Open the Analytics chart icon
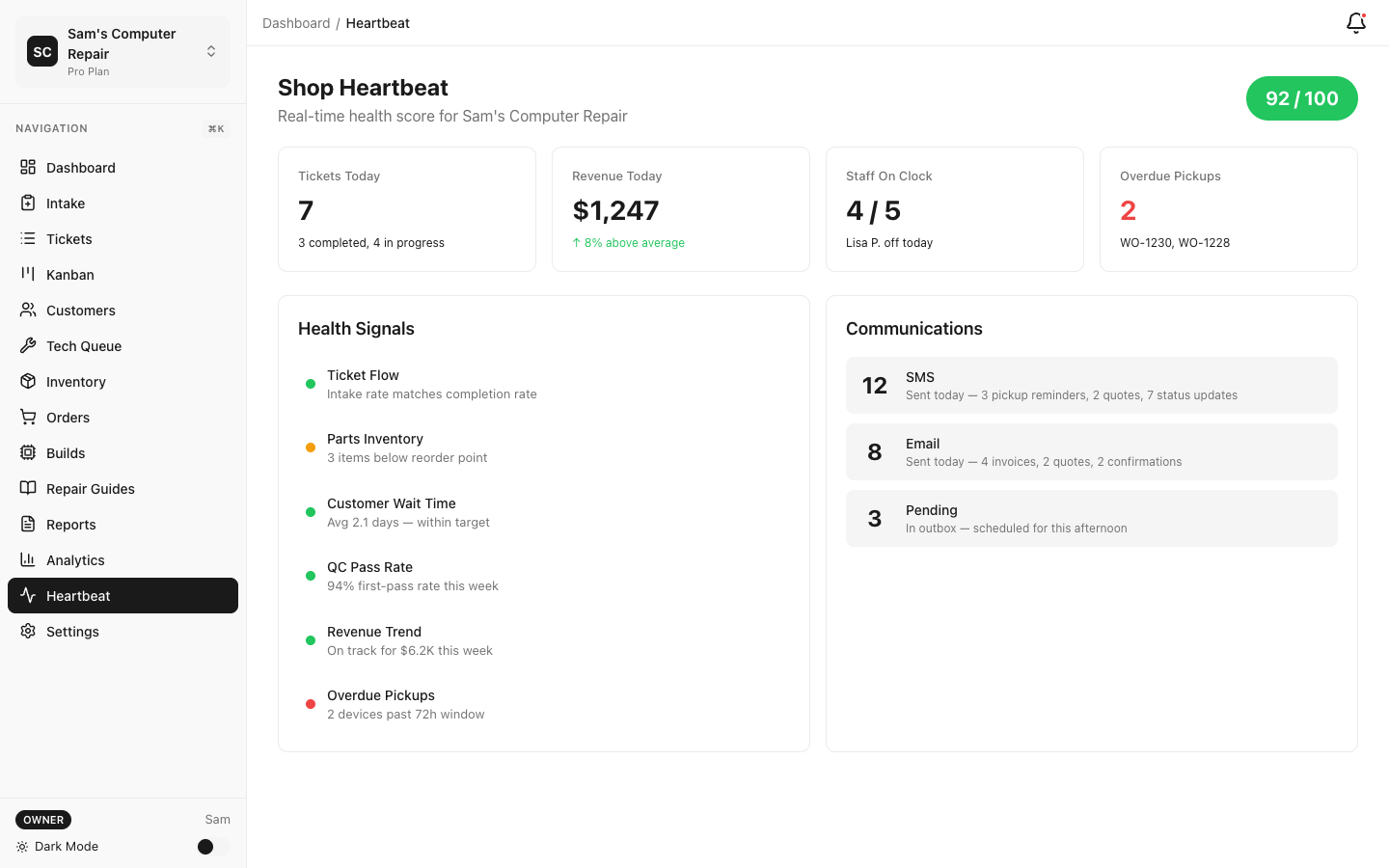This screenshot has width=1389, height=868. (x=29, y=559)
